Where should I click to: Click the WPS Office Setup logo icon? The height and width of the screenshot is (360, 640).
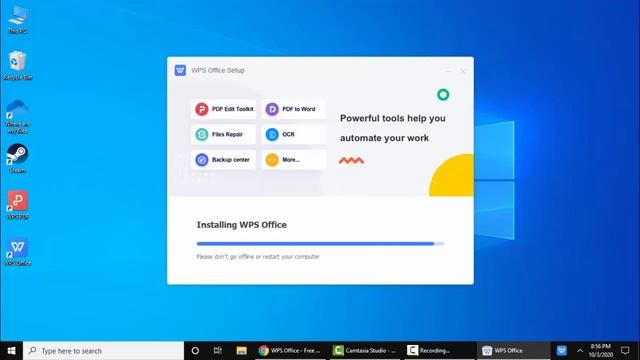[x=180, y=70]
